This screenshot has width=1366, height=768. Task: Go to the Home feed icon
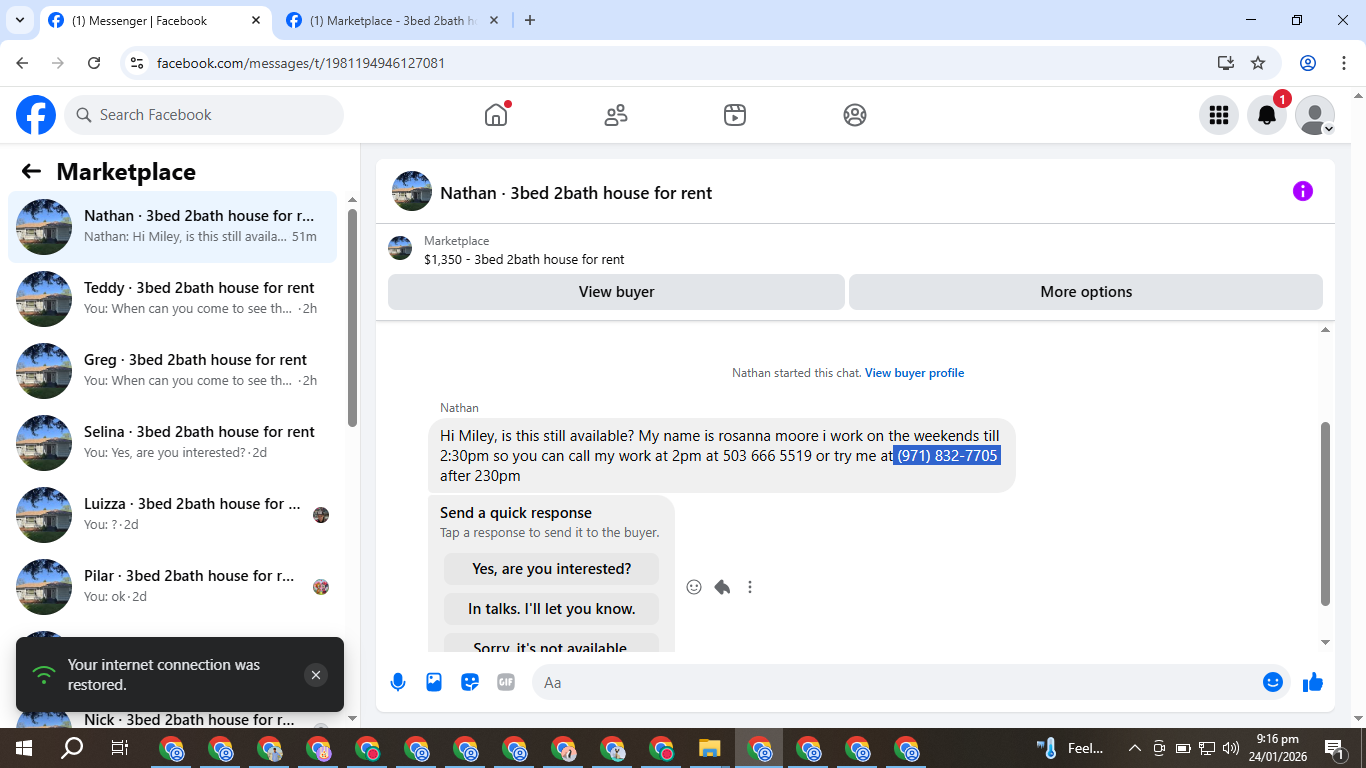(496, 115)
